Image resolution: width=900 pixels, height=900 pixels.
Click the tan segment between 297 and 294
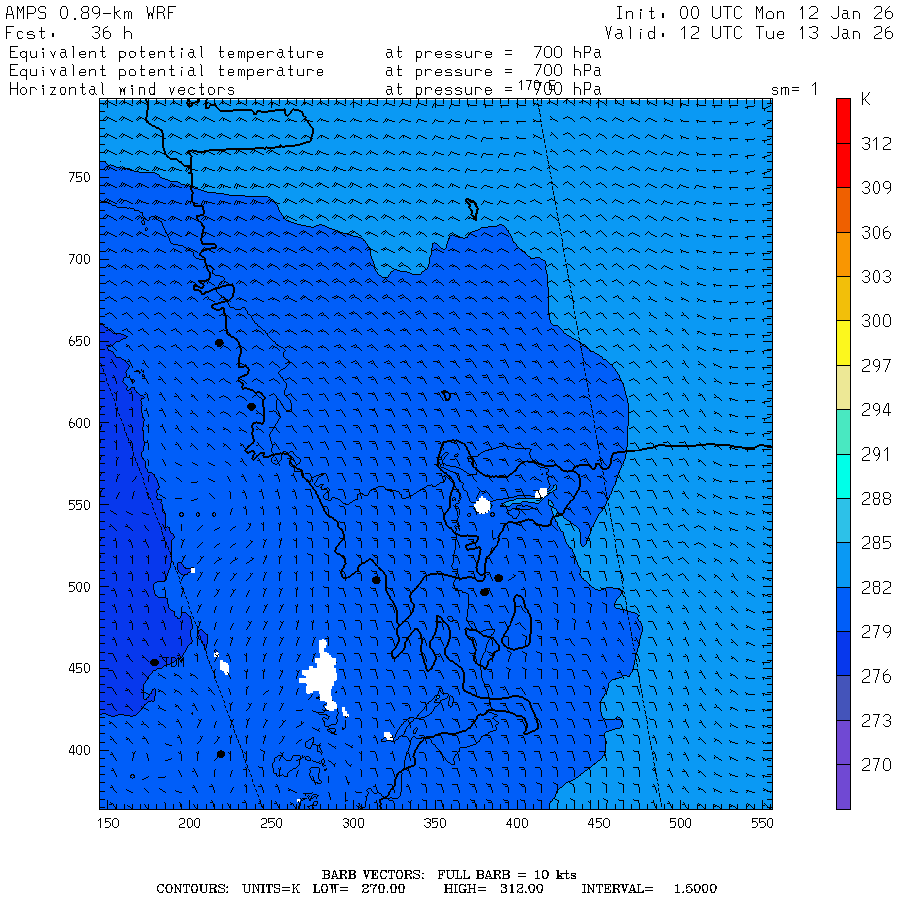(843, 387)
